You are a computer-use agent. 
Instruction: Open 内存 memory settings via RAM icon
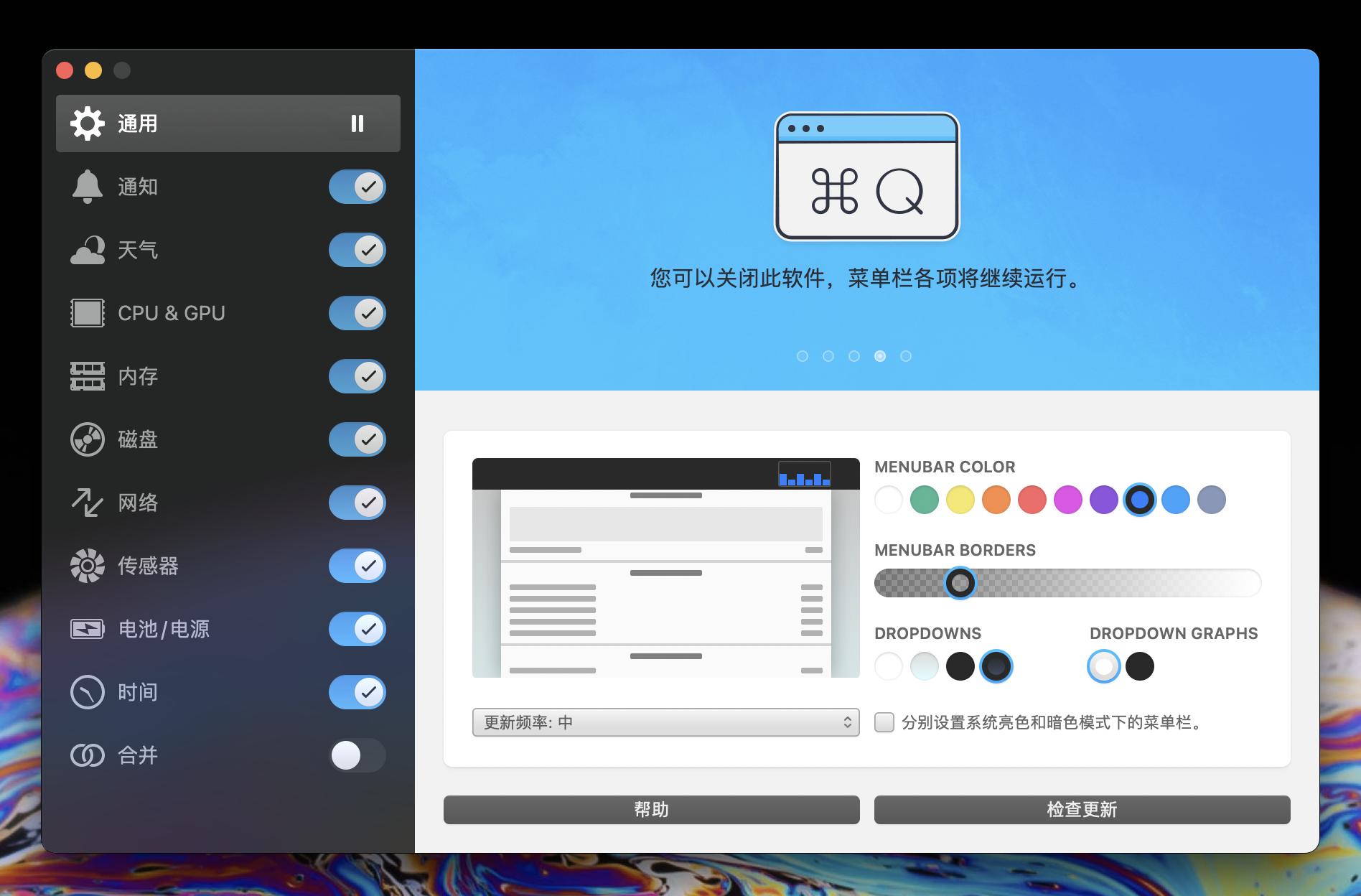[88, 376]
